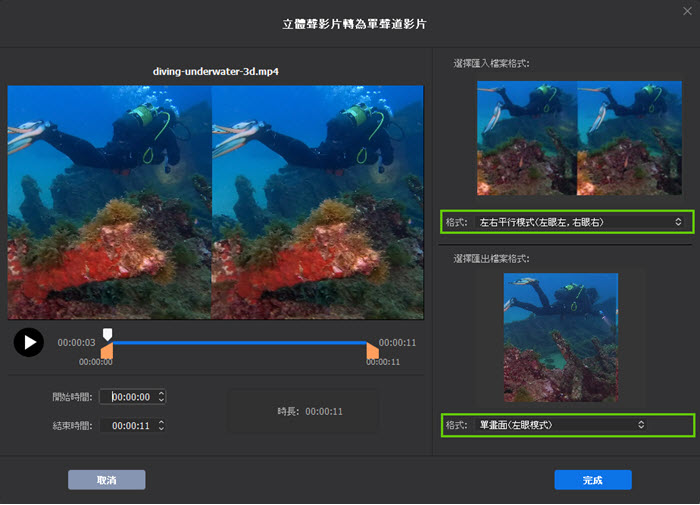Click the 選擇匯出檔案格式 label
Viewport: 700px width, 505px height.
tap(492, 259)
